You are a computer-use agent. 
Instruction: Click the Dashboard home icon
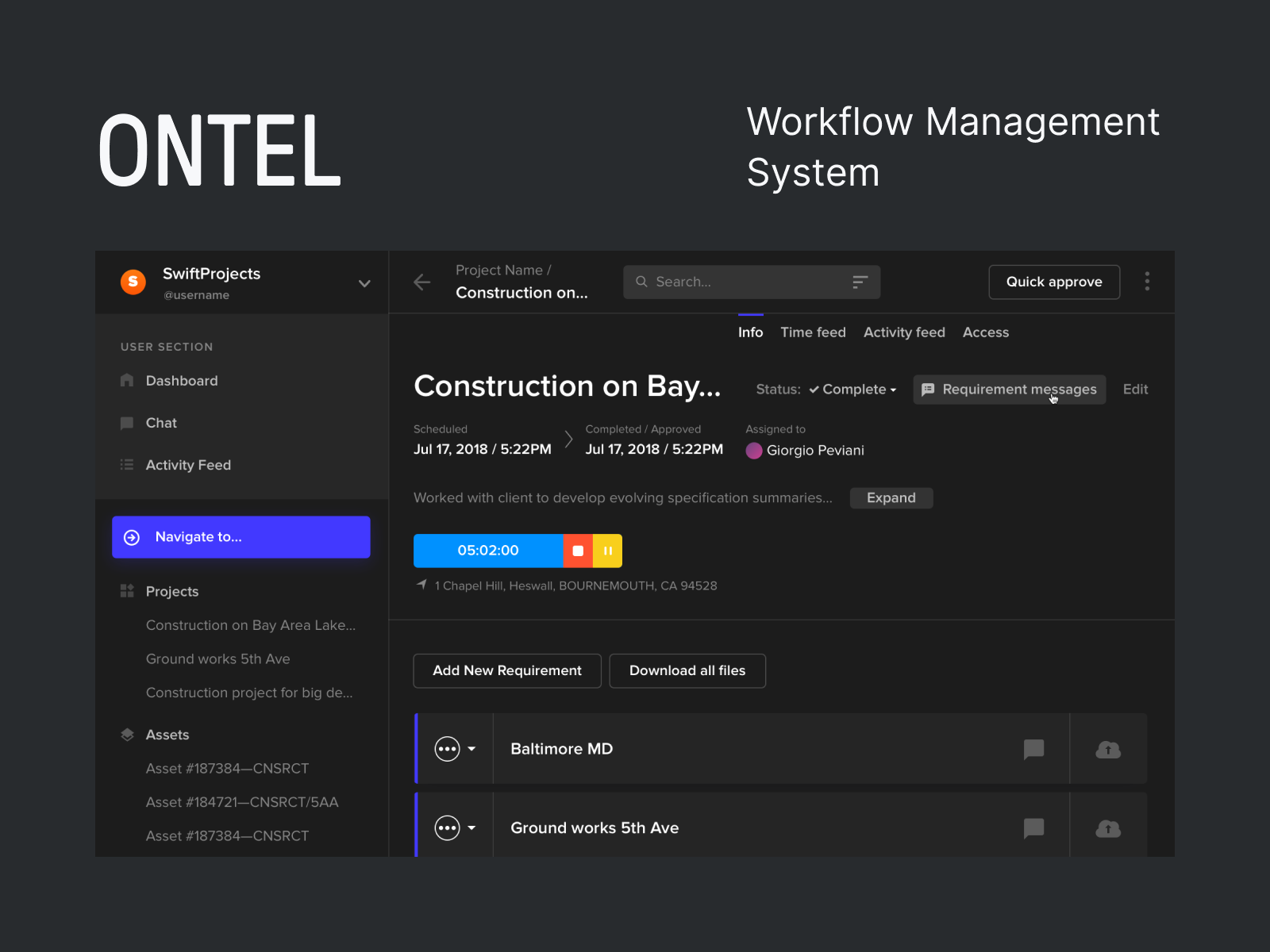click(x=127, y=380)
